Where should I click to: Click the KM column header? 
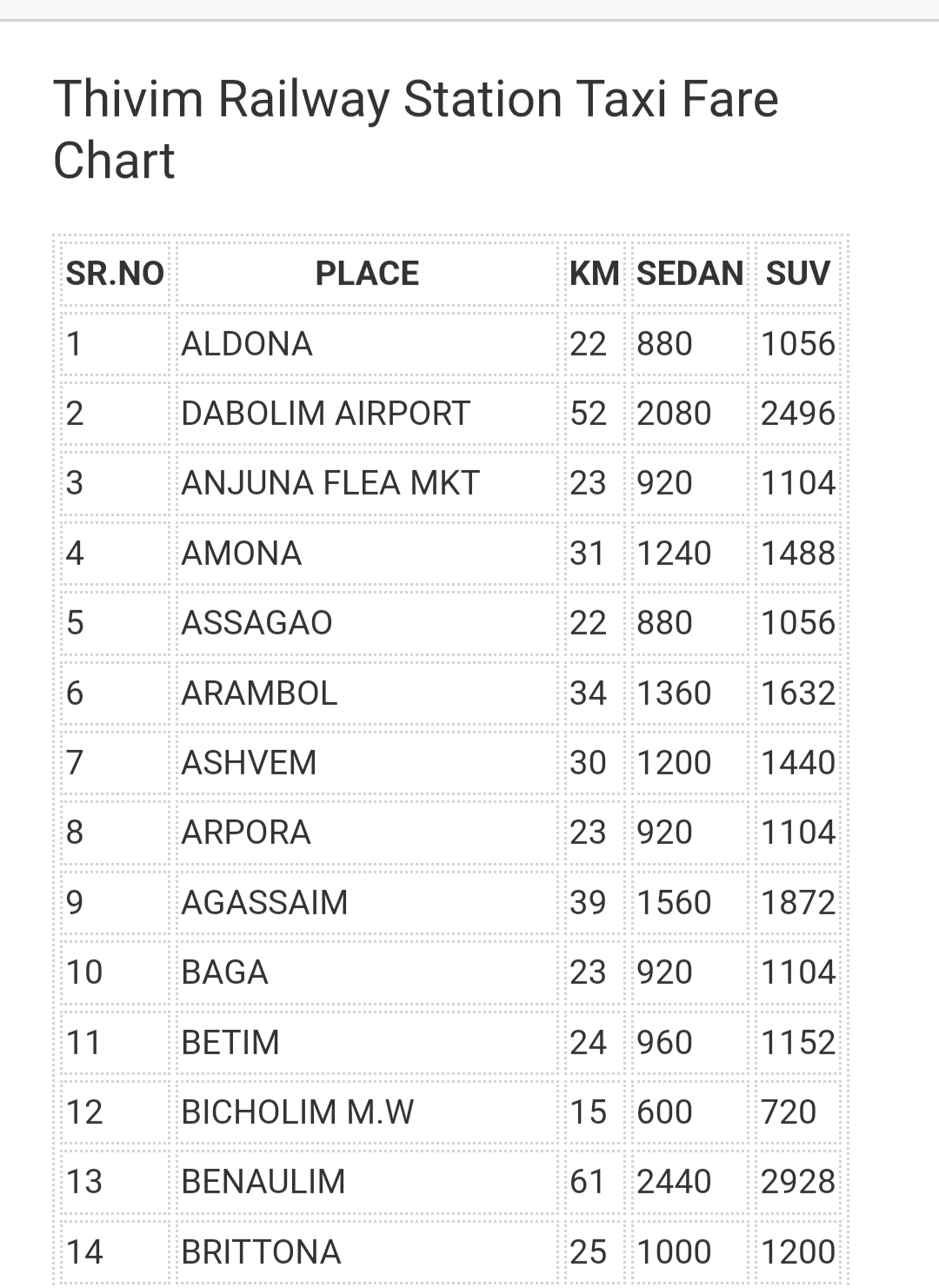pyautogui.click(x=595, y=274)
